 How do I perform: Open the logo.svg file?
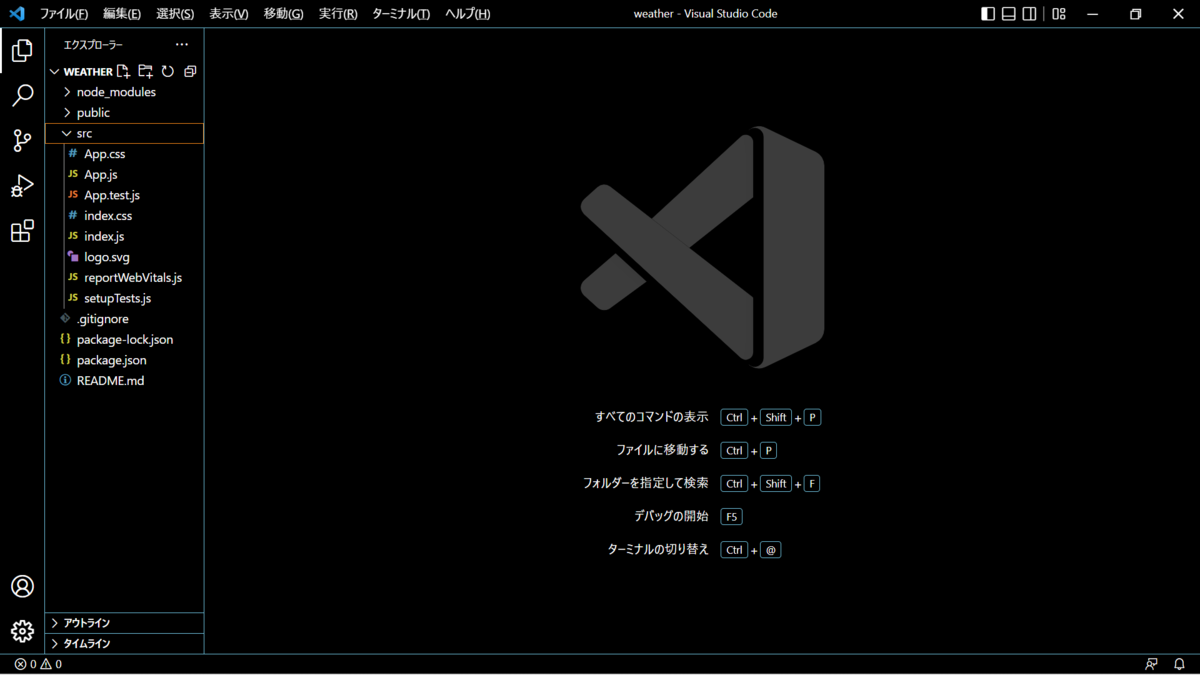point(124,257)
